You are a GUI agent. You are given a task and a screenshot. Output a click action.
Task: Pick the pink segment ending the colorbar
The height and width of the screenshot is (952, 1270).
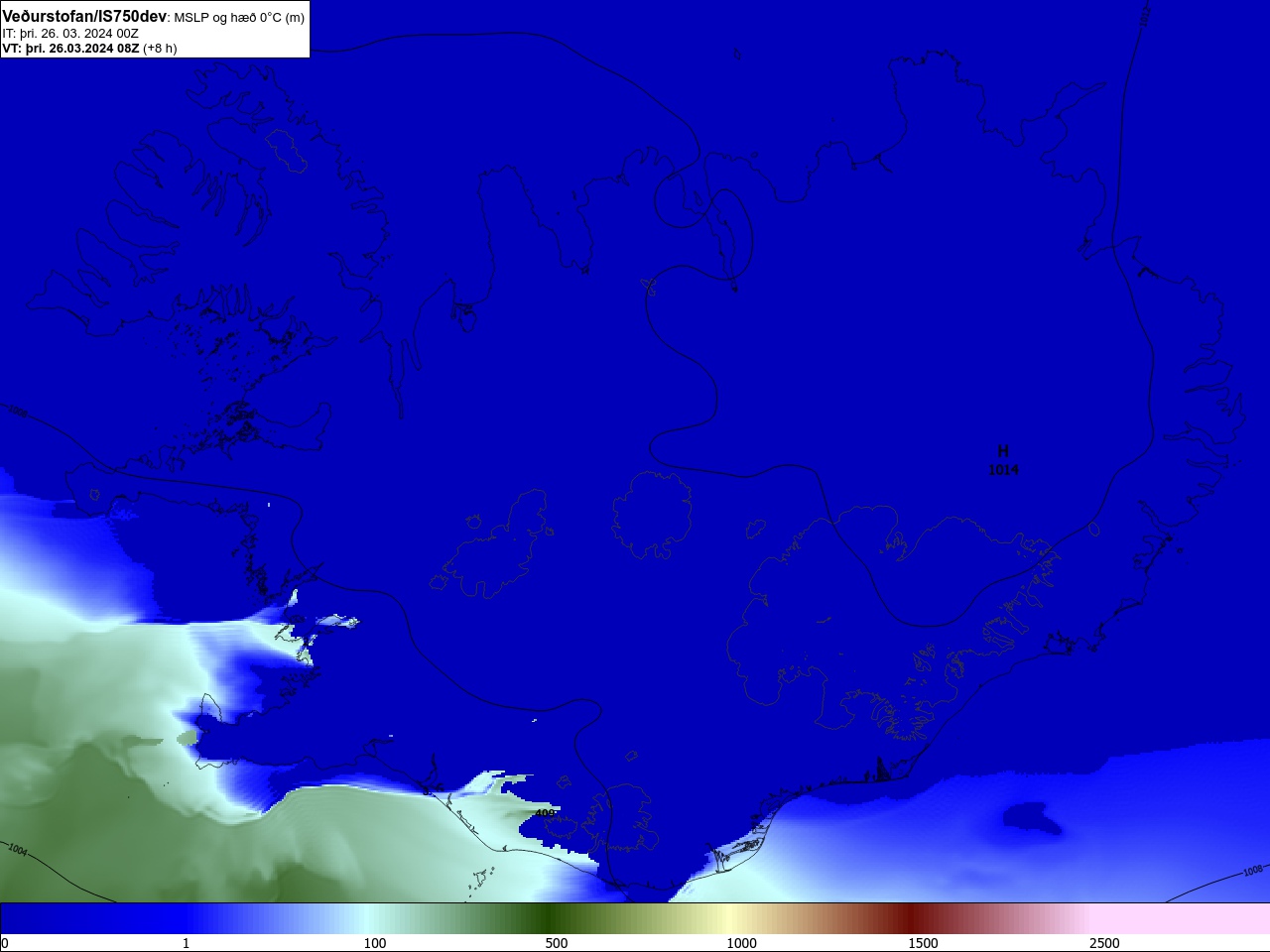click(x=1181, y=918)
